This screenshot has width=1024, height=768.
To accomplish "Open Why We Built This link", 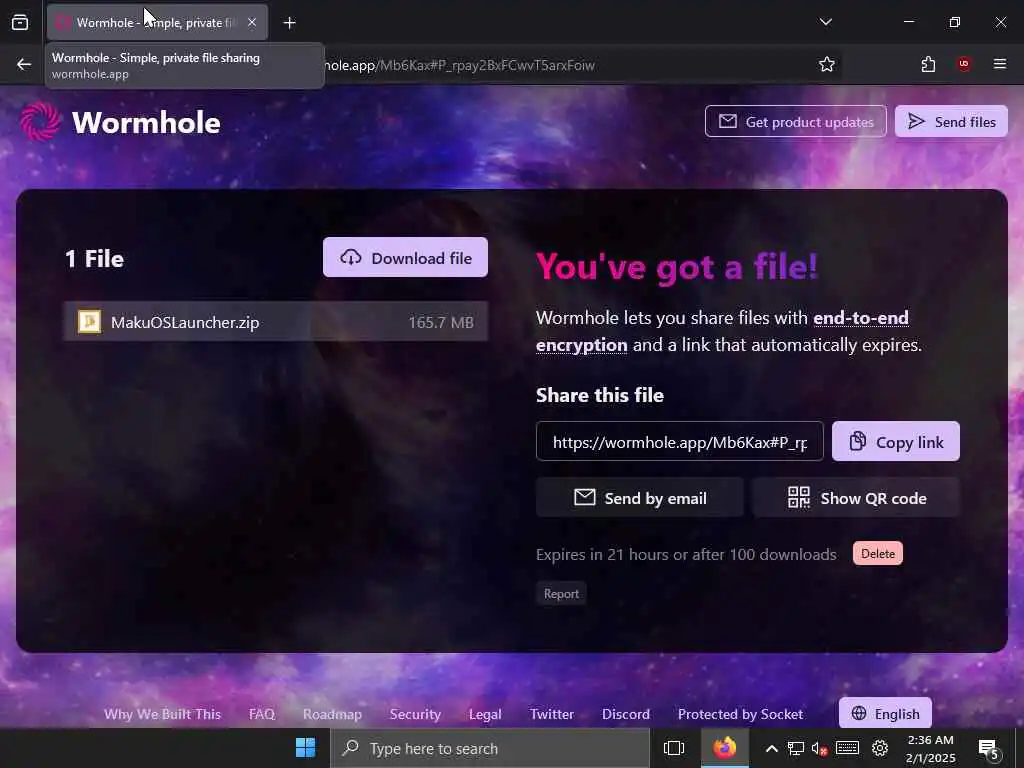I will (x=162, y=714).
